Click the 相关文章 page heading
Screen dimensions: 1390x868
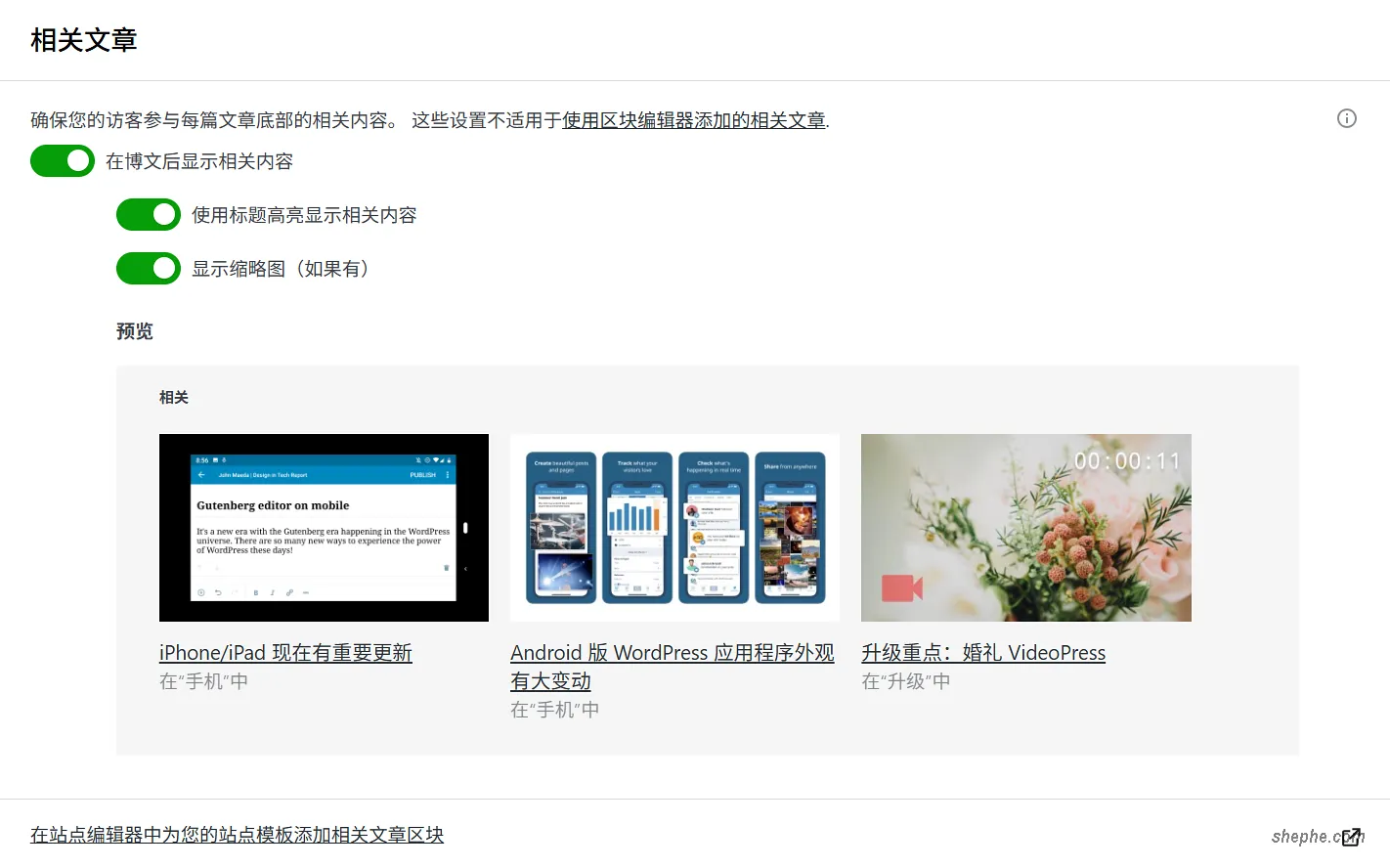pos(84,40)
